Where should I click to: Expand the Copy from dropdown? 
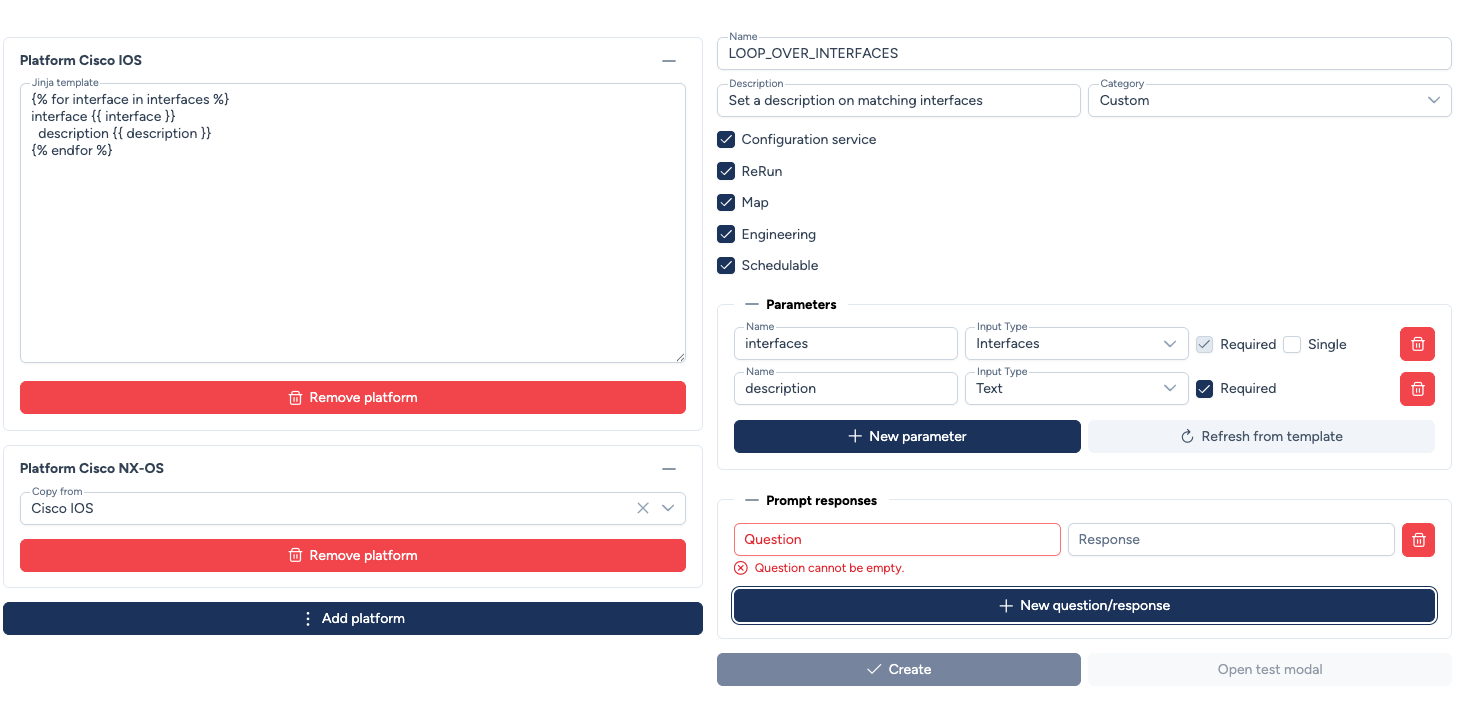668,508
